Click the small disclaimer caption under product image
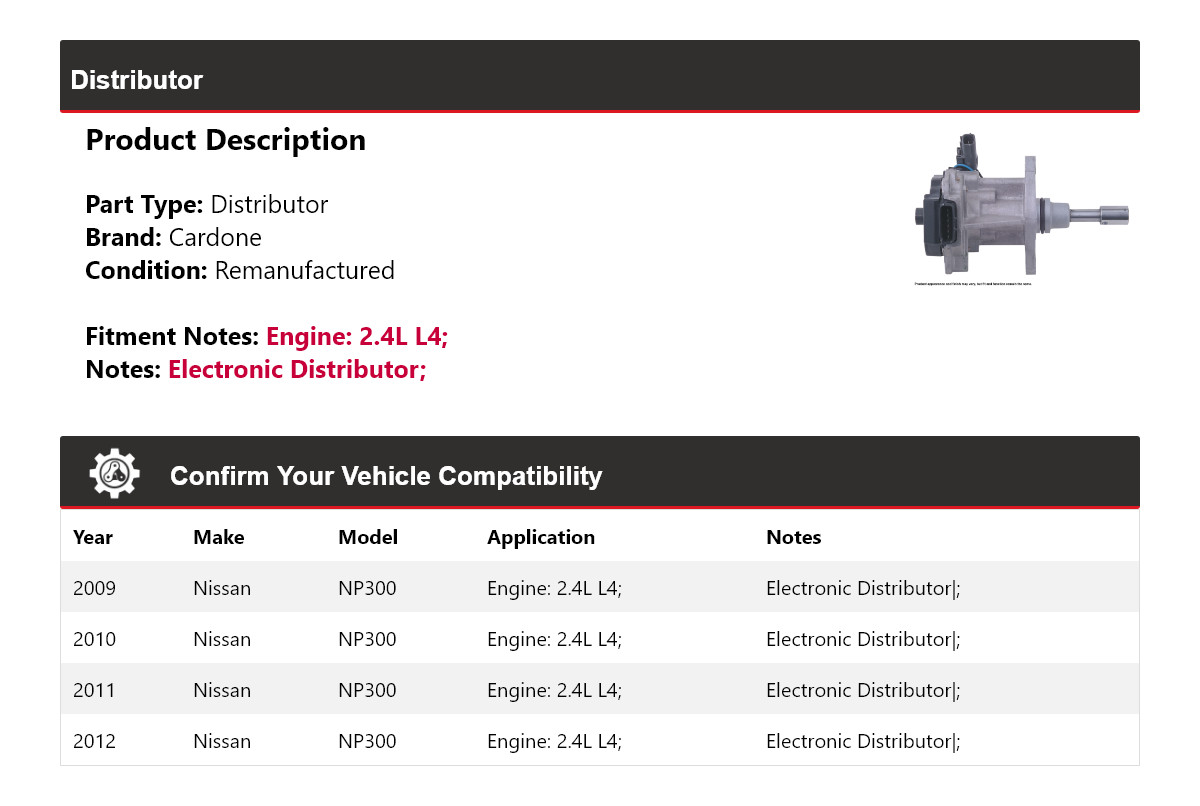 point(972,284)
